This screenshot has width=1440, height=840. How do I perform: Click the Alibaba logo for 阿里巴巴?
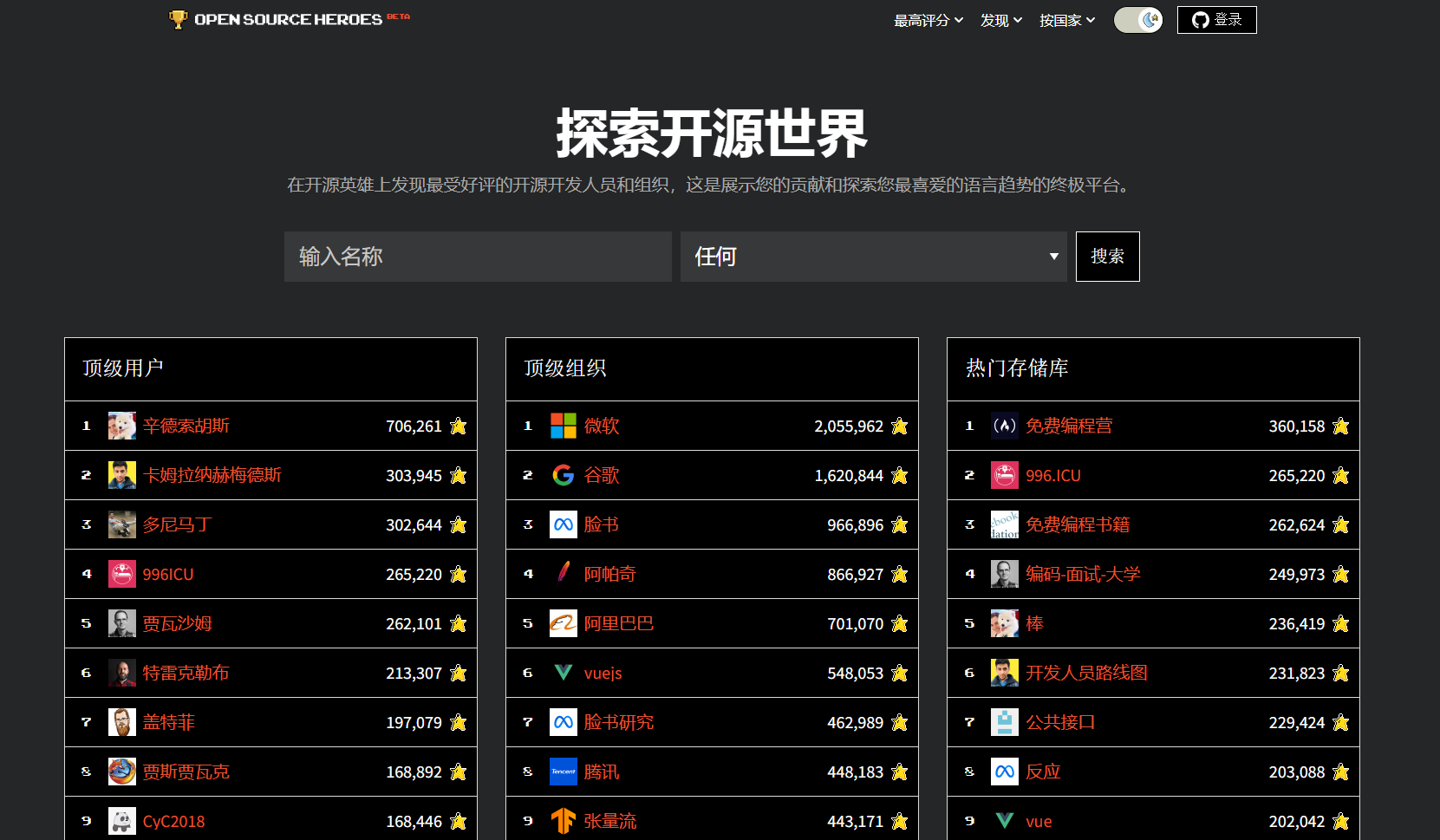click(x=564, y=623)
